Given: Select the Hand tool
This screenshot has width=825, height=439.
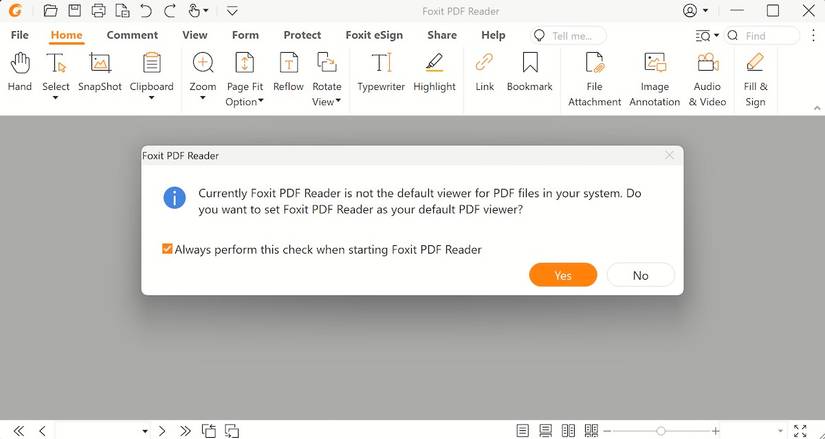Looking at the screenshot, I should click(19, 72).
